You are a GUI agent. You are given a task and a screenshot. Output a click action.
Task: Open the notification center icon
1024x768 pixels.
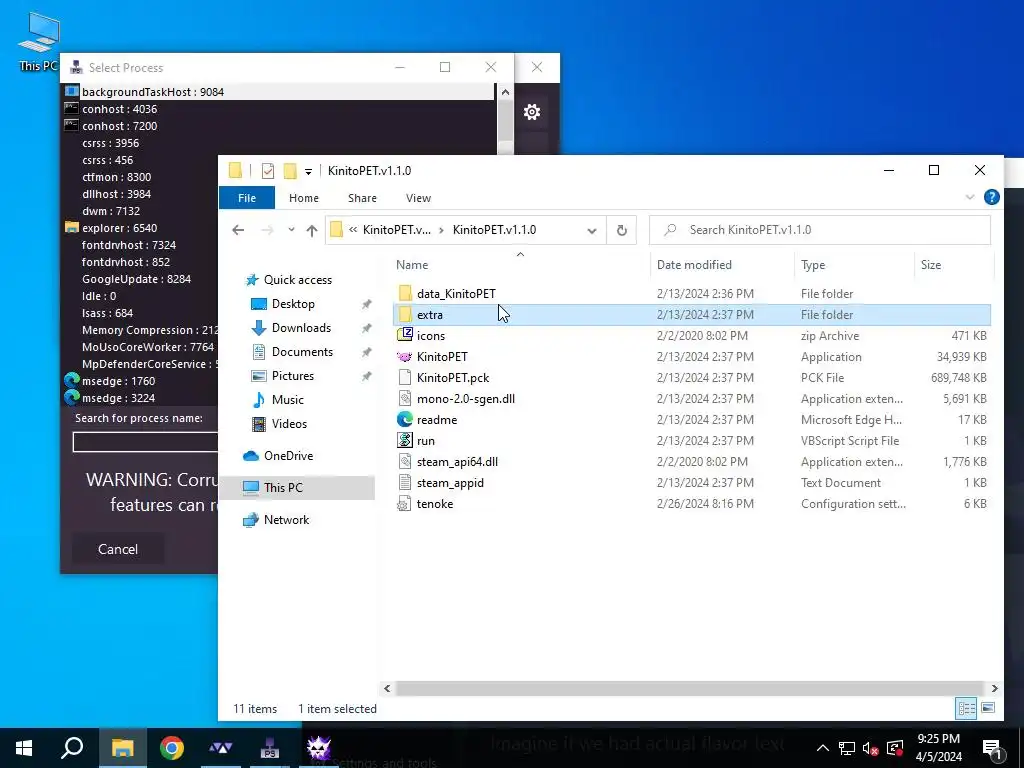992,748
